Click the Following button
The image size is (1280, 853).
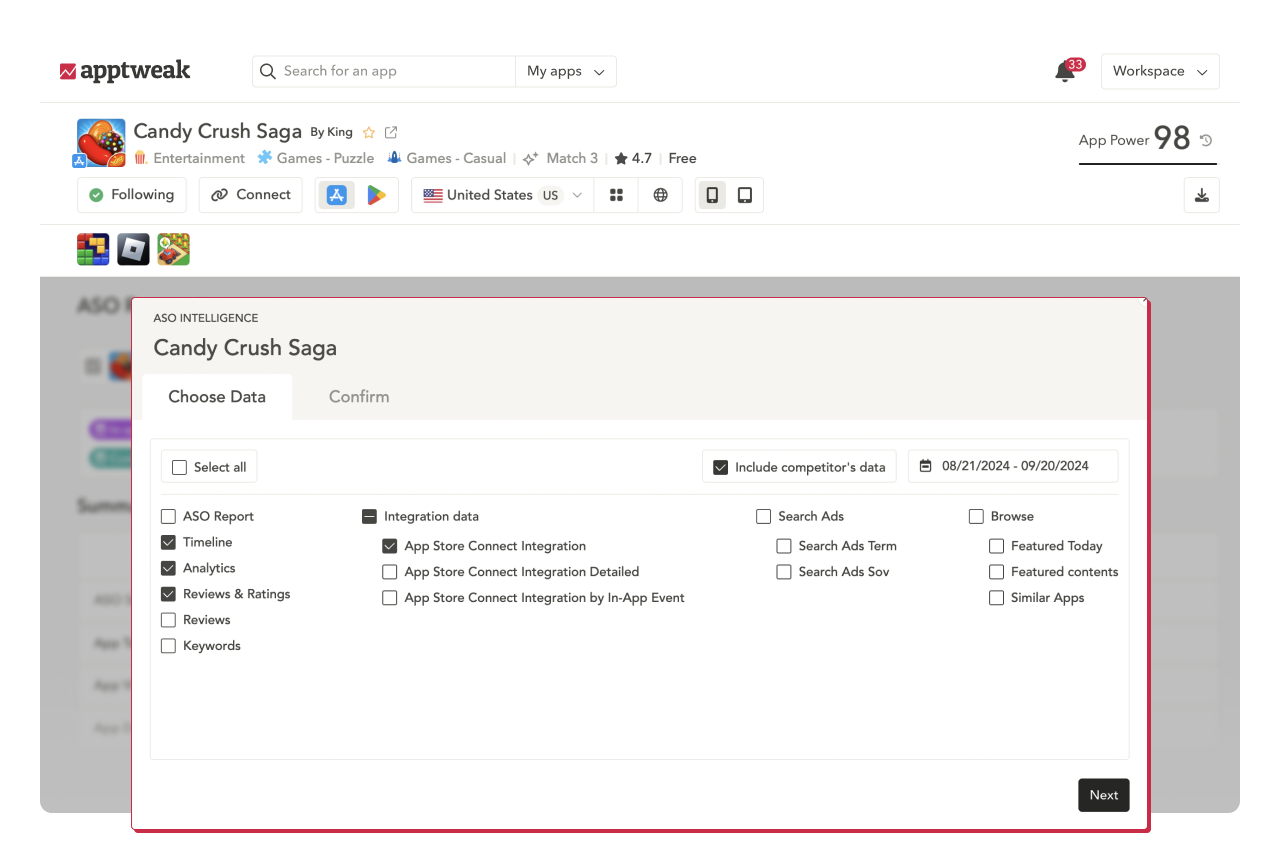tap(131, 195)
